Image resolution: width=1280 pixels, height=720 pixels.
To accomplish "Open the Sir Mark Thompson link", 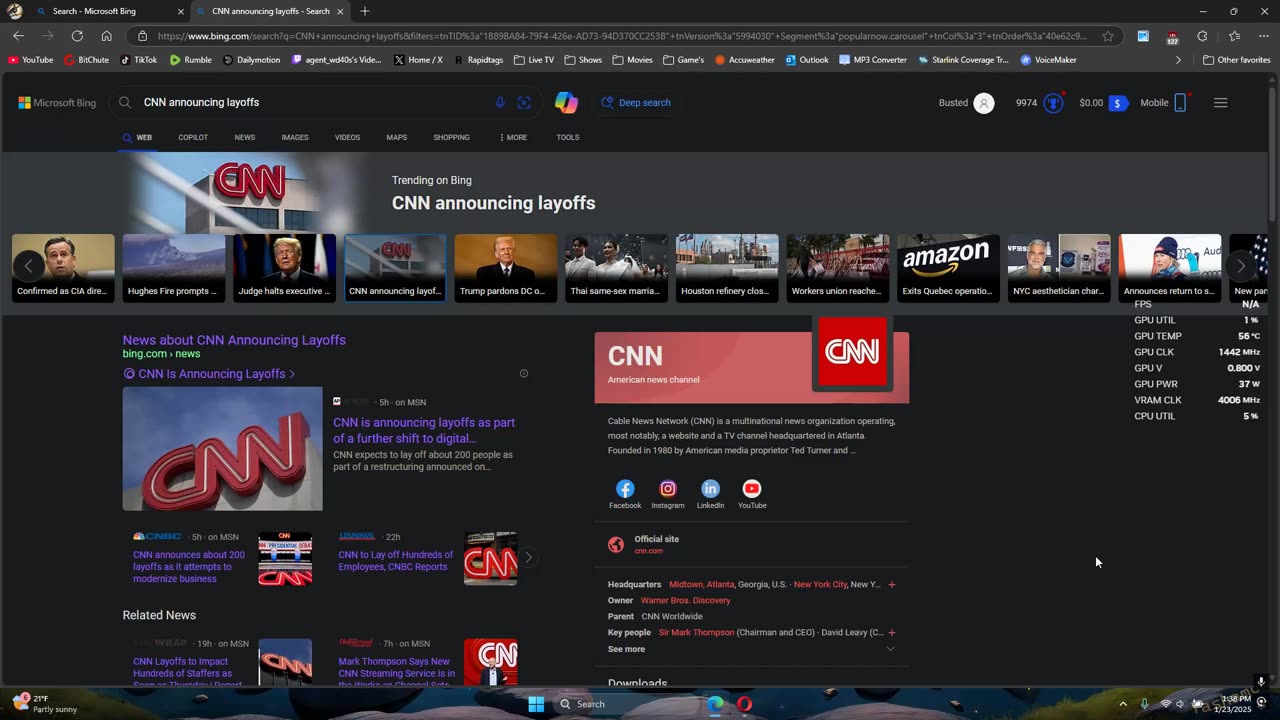I will (697, 632).
